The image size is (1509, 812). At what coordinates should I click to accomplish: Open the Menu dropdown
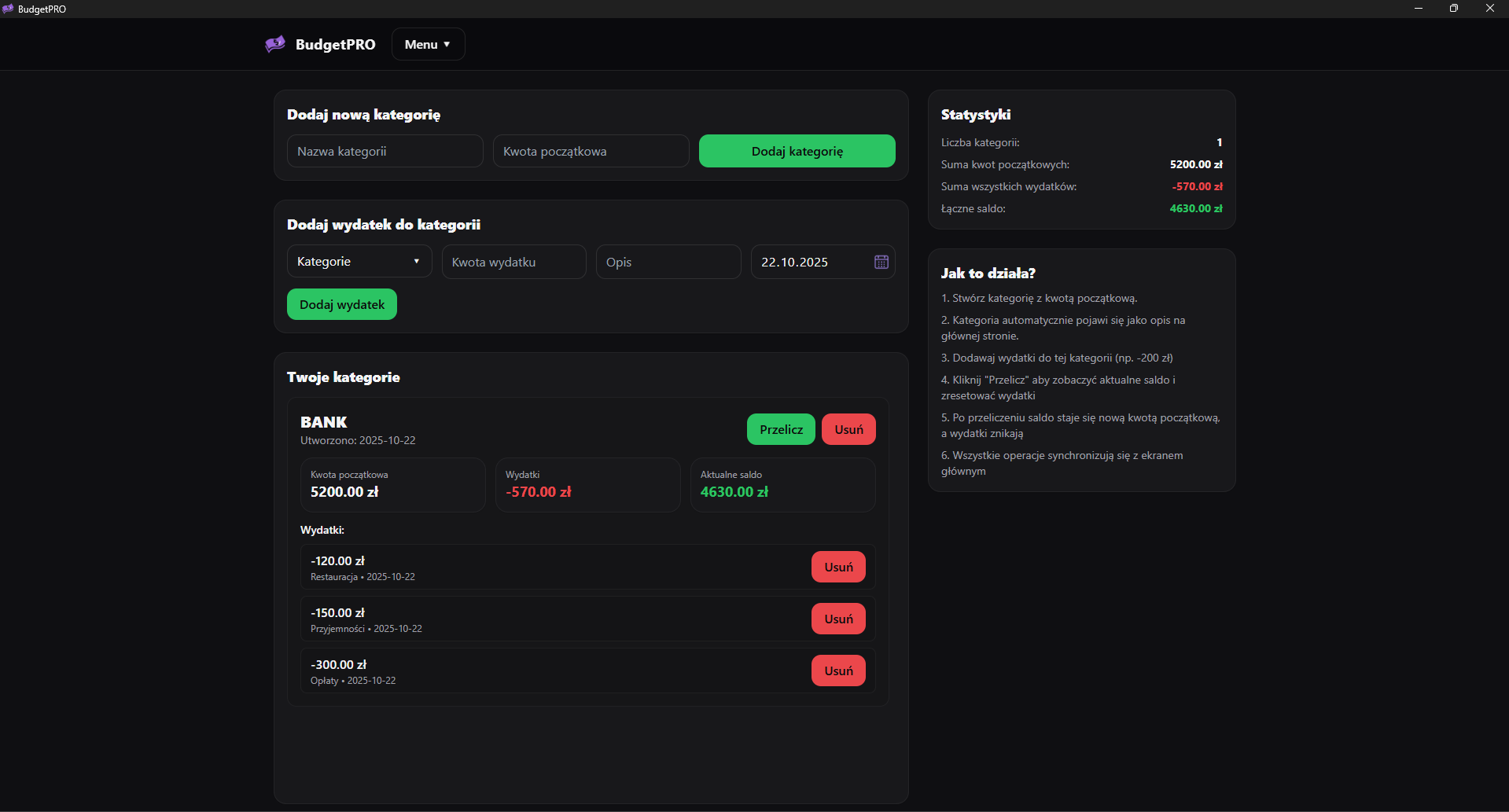click(428, 44)
